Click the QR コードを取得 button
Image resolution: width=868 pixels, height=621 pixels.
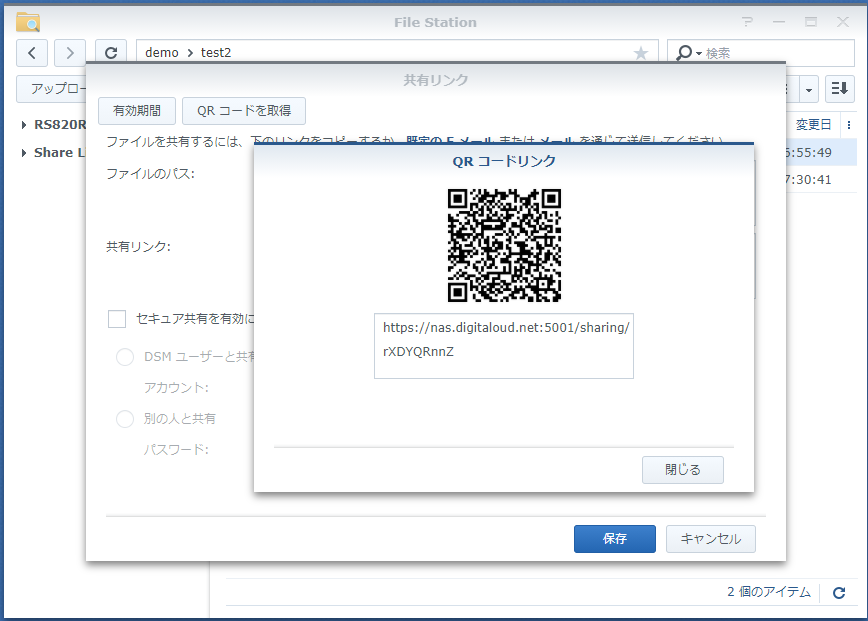click(244, 111)
